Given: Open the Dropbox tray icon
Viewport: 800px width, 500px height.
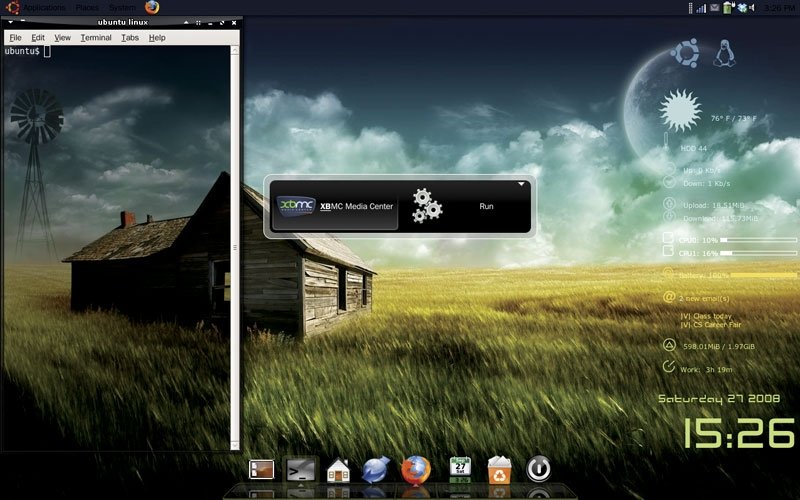Looking at the screenshot, I should click(x=741, y=8).
